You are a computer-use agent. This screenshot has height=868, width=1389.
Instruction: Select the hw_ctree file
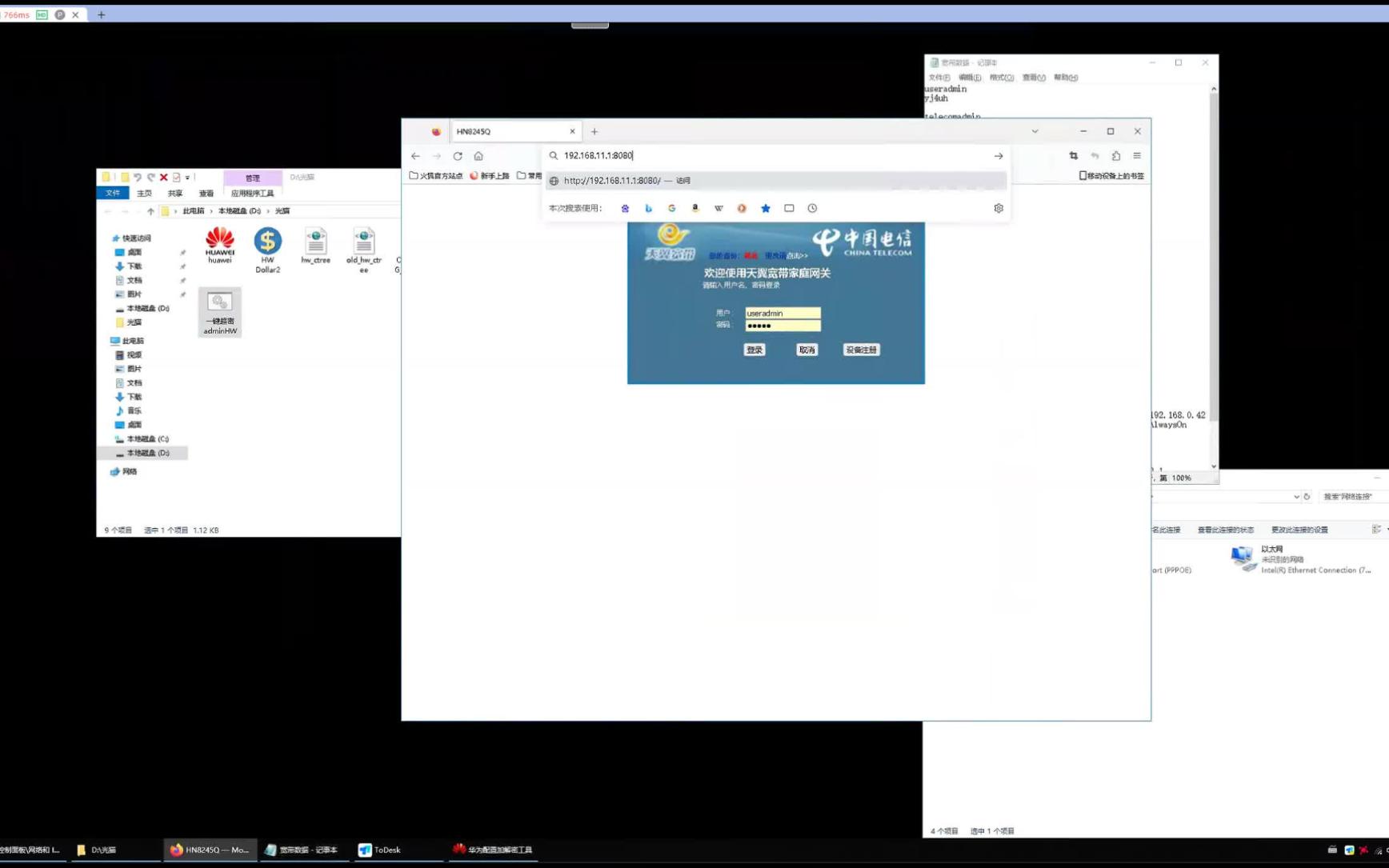[315, 245]
